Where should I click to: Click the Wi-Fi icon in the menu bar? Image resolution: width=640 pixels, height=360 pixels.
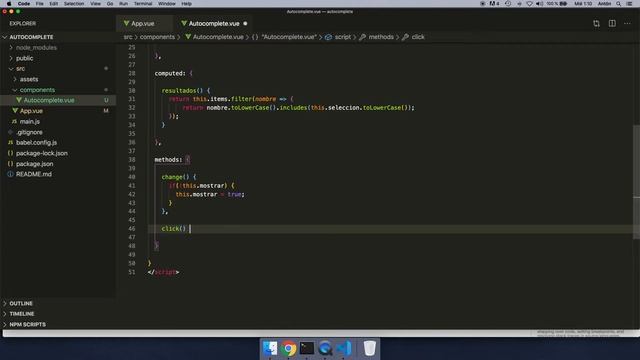pos(529,4)
